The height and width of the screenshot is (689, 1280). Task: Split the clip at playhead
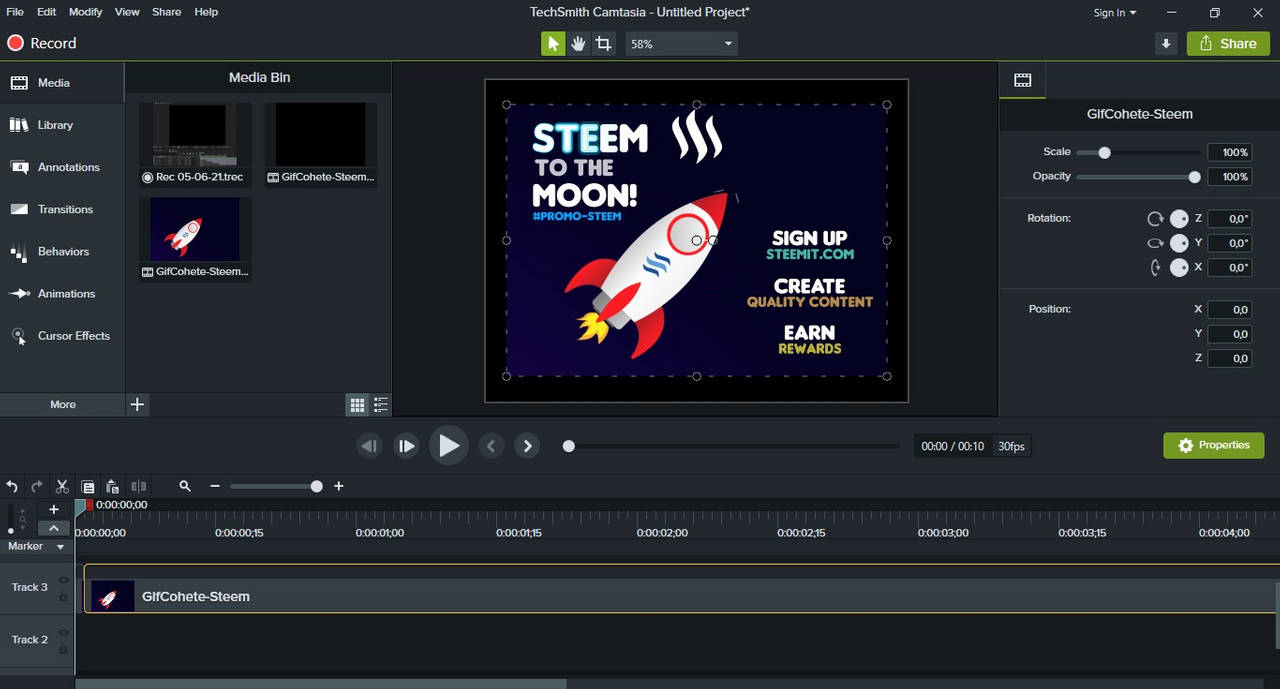point(139,486)
